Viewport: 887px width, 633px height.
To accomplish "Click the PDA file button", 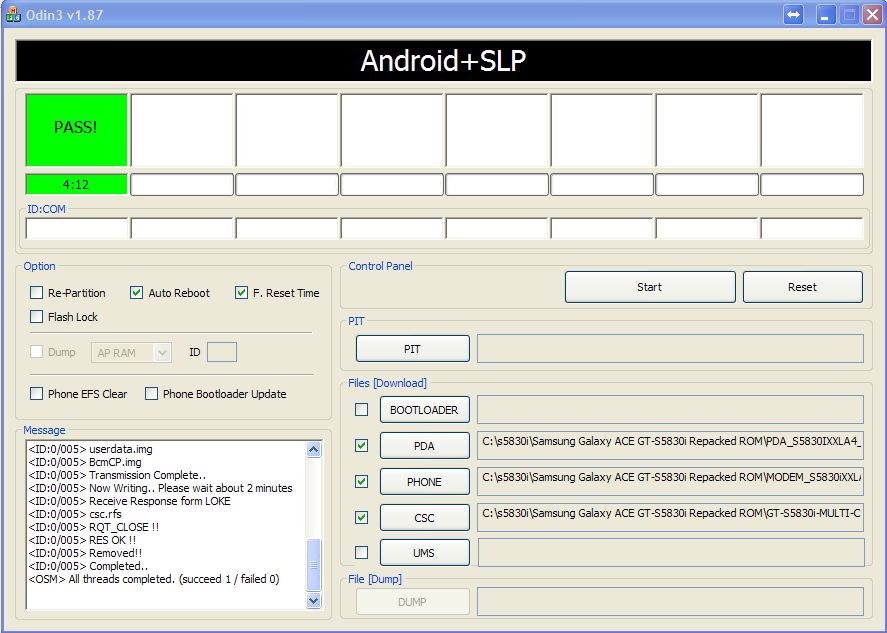I will (x=424, y=446).
